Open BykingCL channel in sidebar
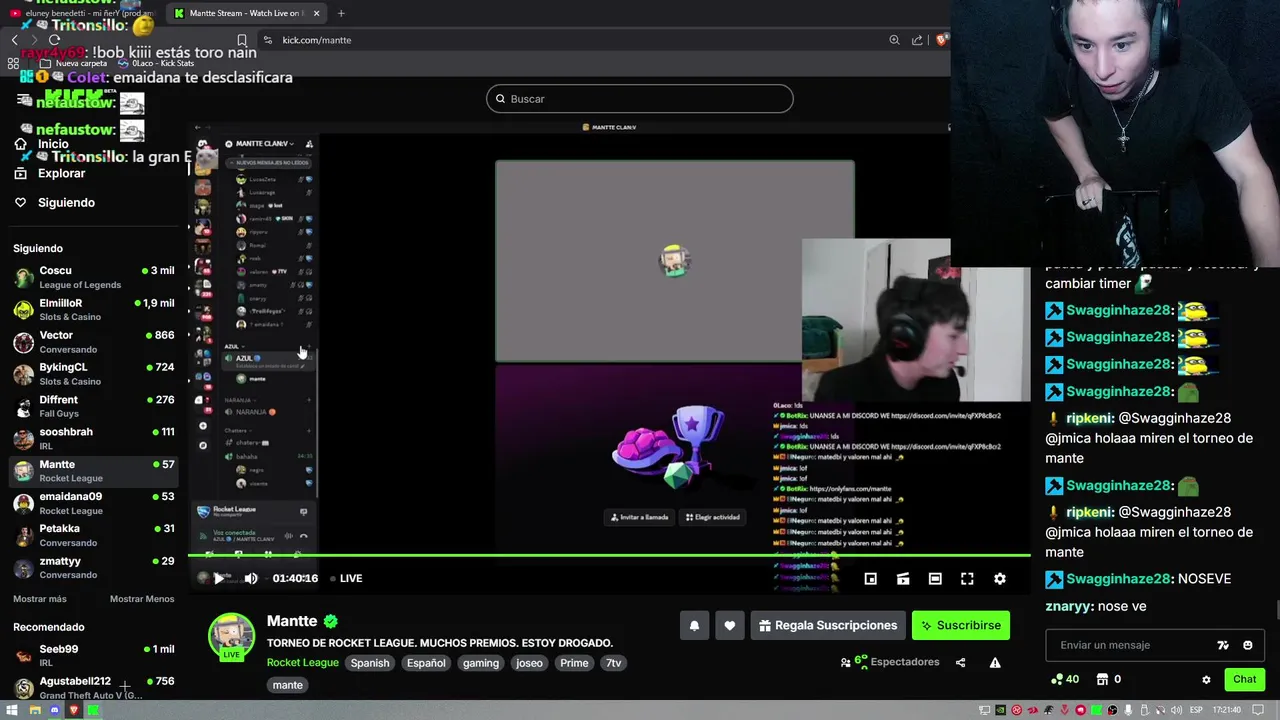 tap(95, 374)
